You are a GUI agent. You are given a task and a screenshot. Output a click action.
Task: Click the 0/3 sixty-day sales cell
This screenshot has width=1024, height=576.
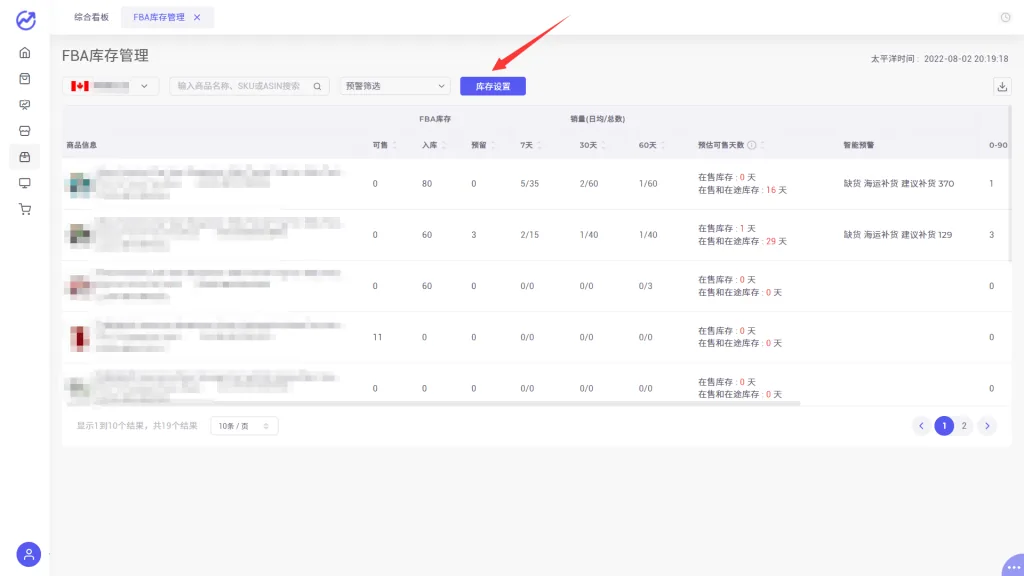pos(645,286)
